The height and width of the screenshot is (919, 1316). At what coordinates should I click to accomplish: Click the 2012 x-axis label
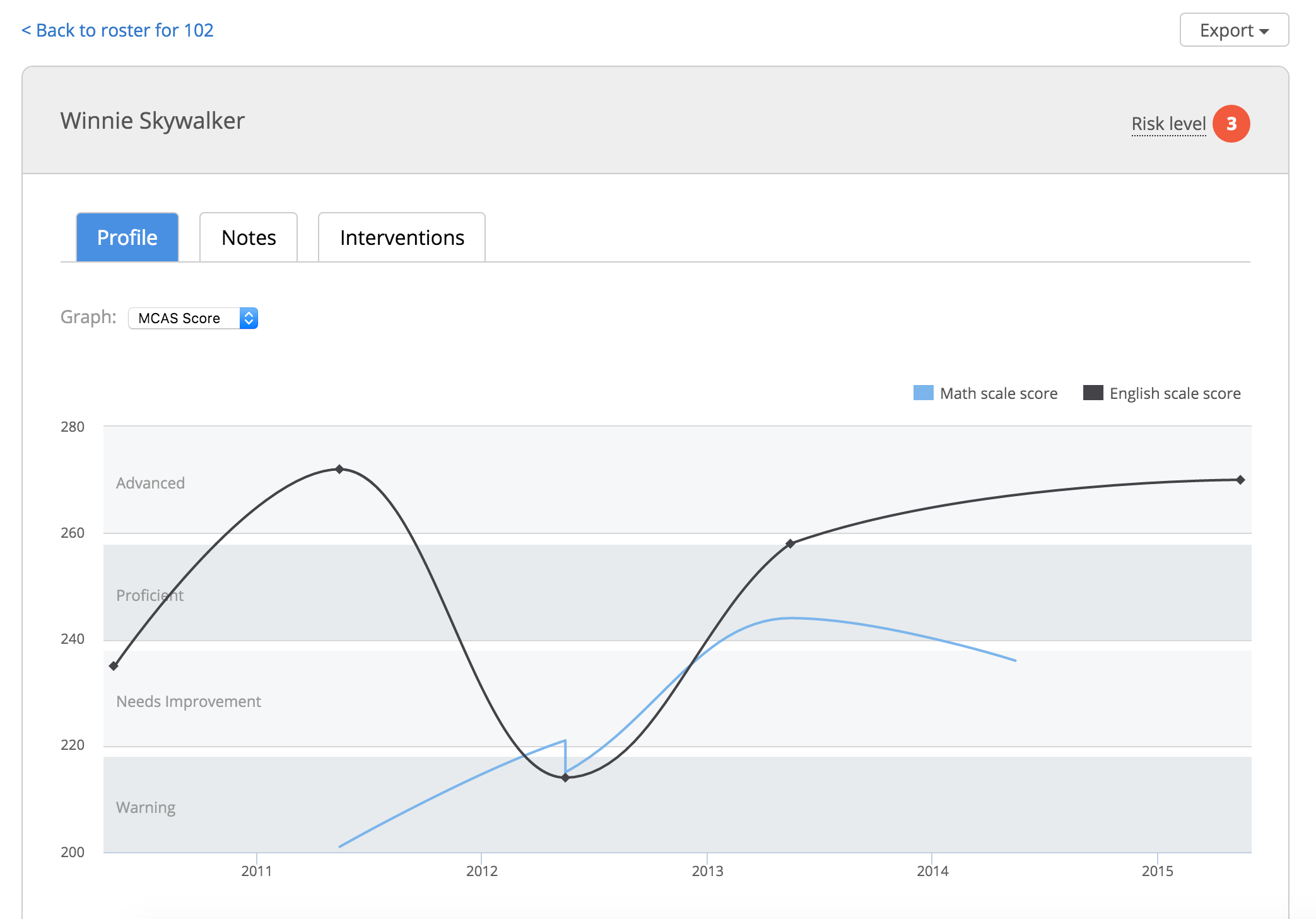click(482, 871)
